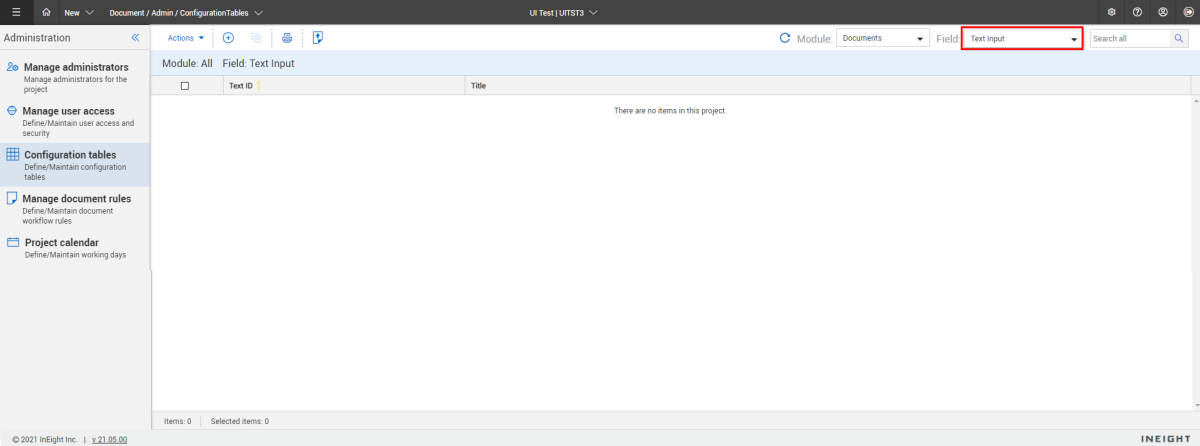Screen dimensions: 1200x446
Task: Click the Administration panel title
Action: pyautogui.click(x=37, y=38)
